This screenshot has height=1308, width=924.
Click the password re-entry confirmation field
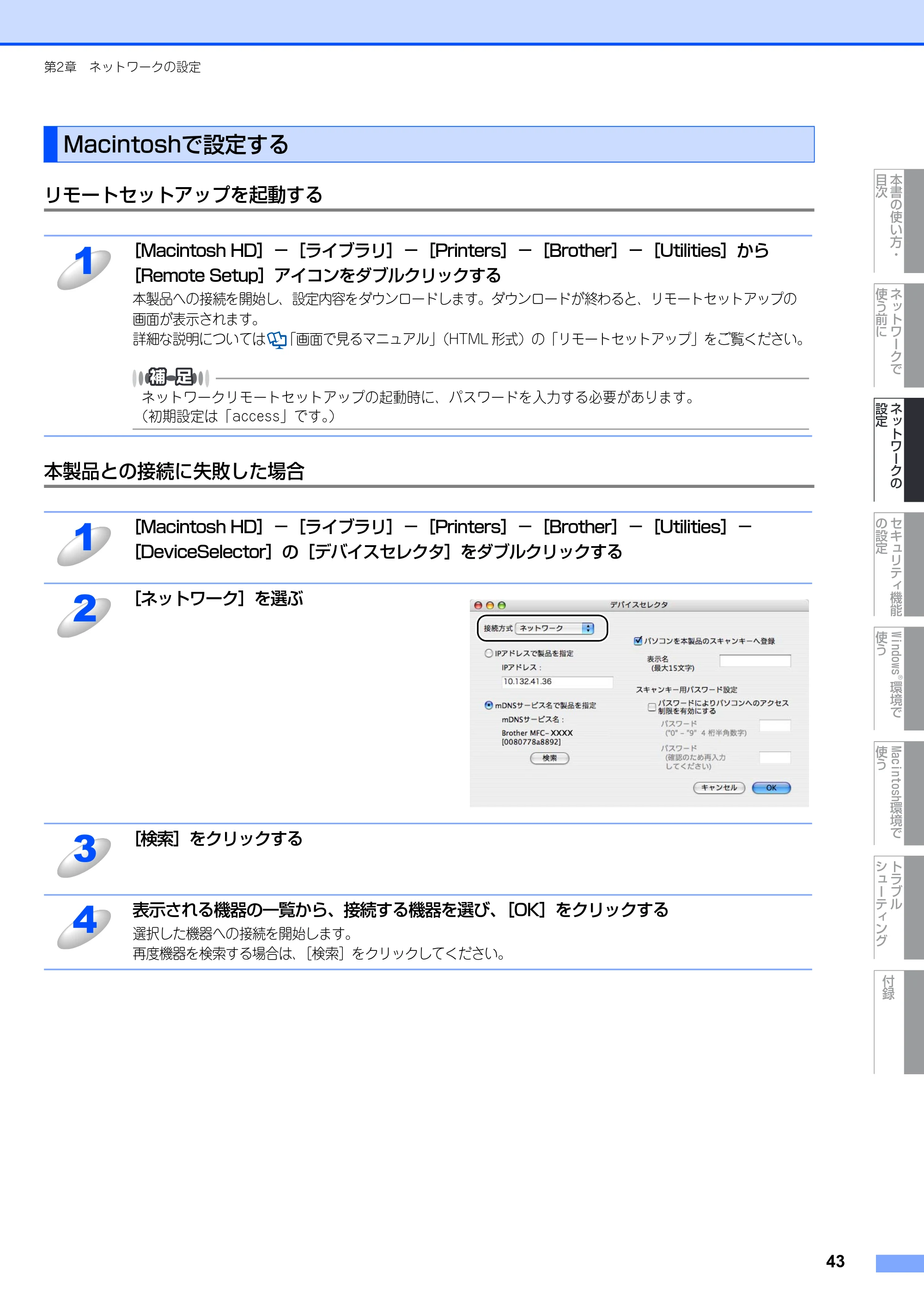pyautogui.click(x=775, y=757)
